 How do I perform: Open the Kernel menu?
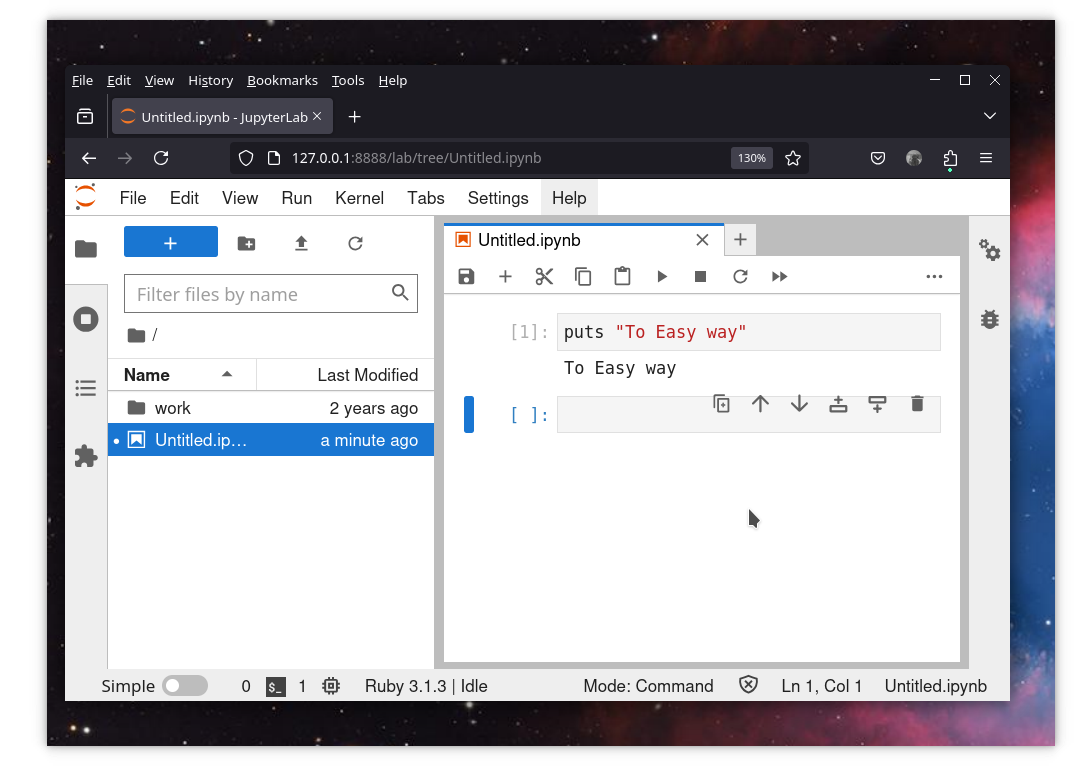click(x=359, y=198)
